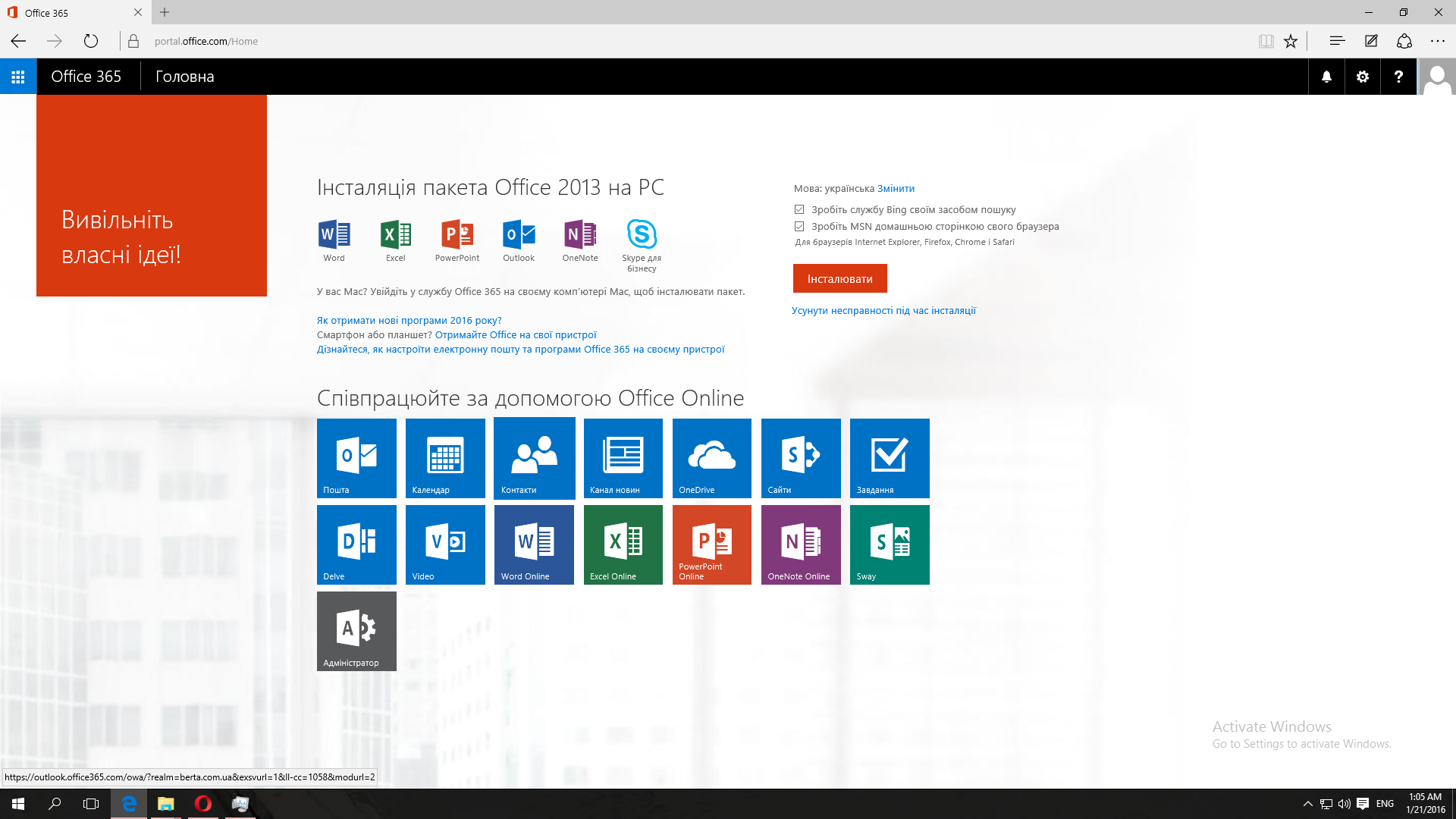Open Excel Online tile
The width and height of the screenshot is (1456, 819).
[x=623, y=544]
